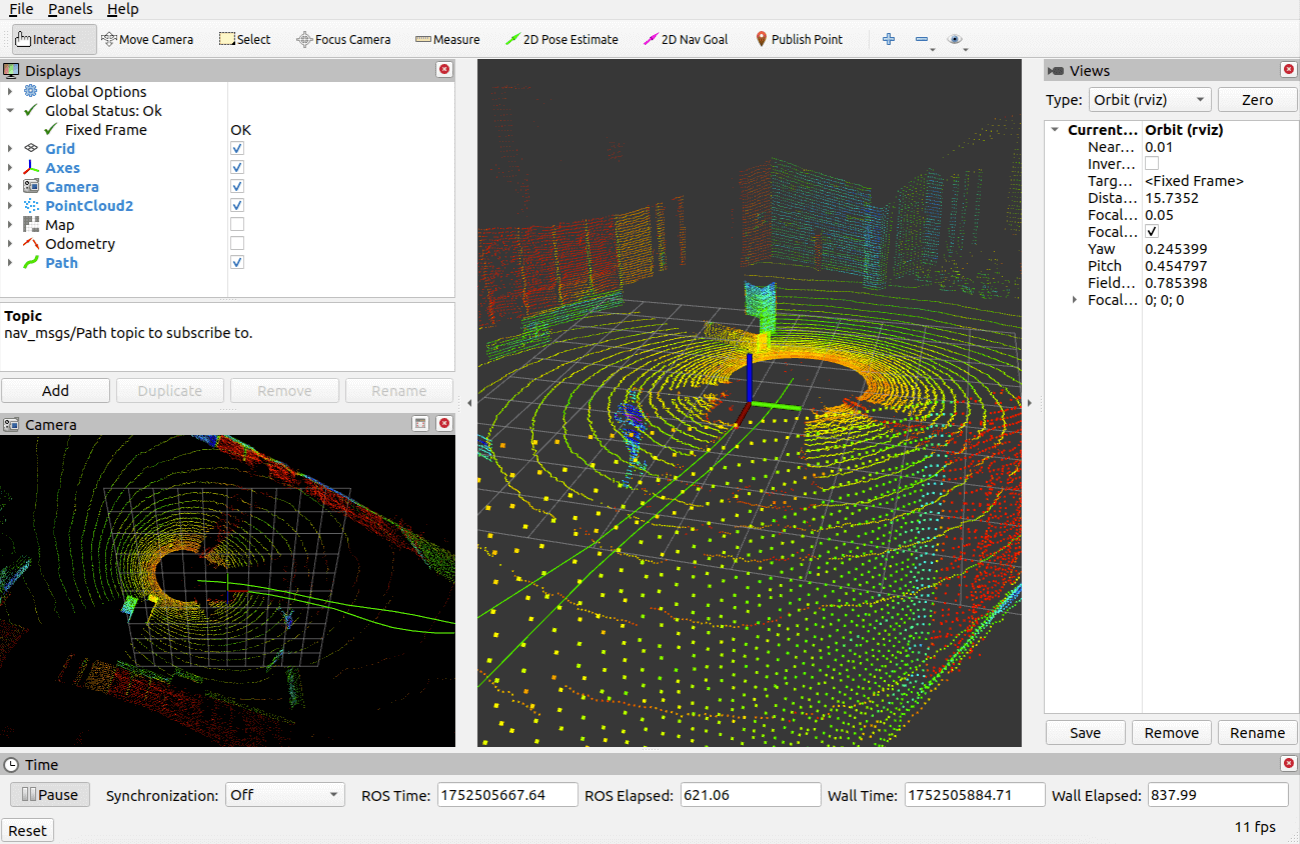Click the plus icon to add a tool
Viewport: 1300px width, 844px height.
(888, 40)
